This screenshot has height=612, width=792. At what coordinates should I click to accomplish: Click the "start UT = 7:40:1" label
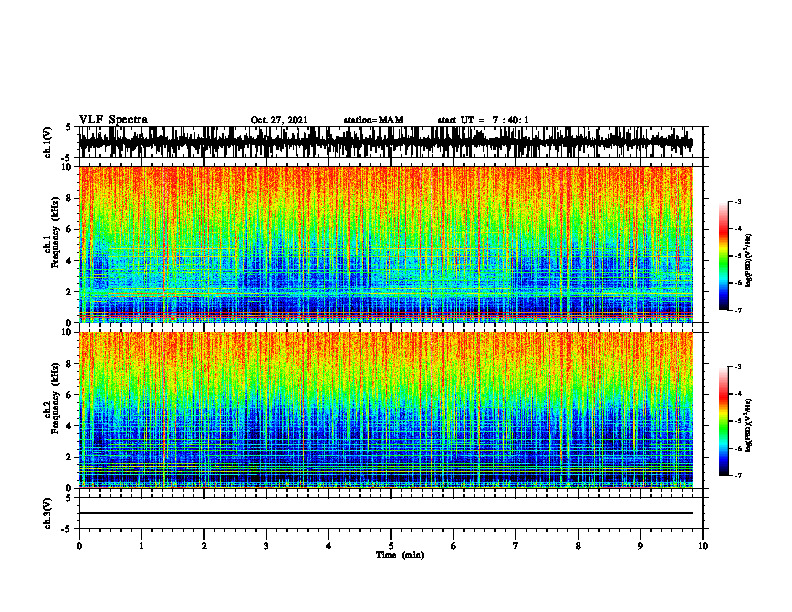tap(483, 120)
